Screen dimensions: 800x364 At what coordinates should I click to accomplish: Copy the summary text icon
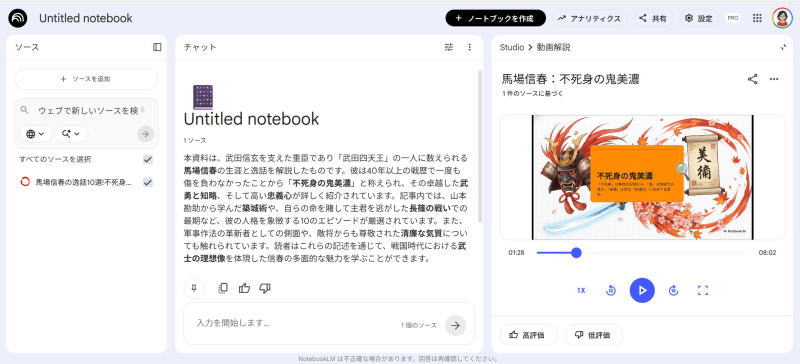coord(223,288)
